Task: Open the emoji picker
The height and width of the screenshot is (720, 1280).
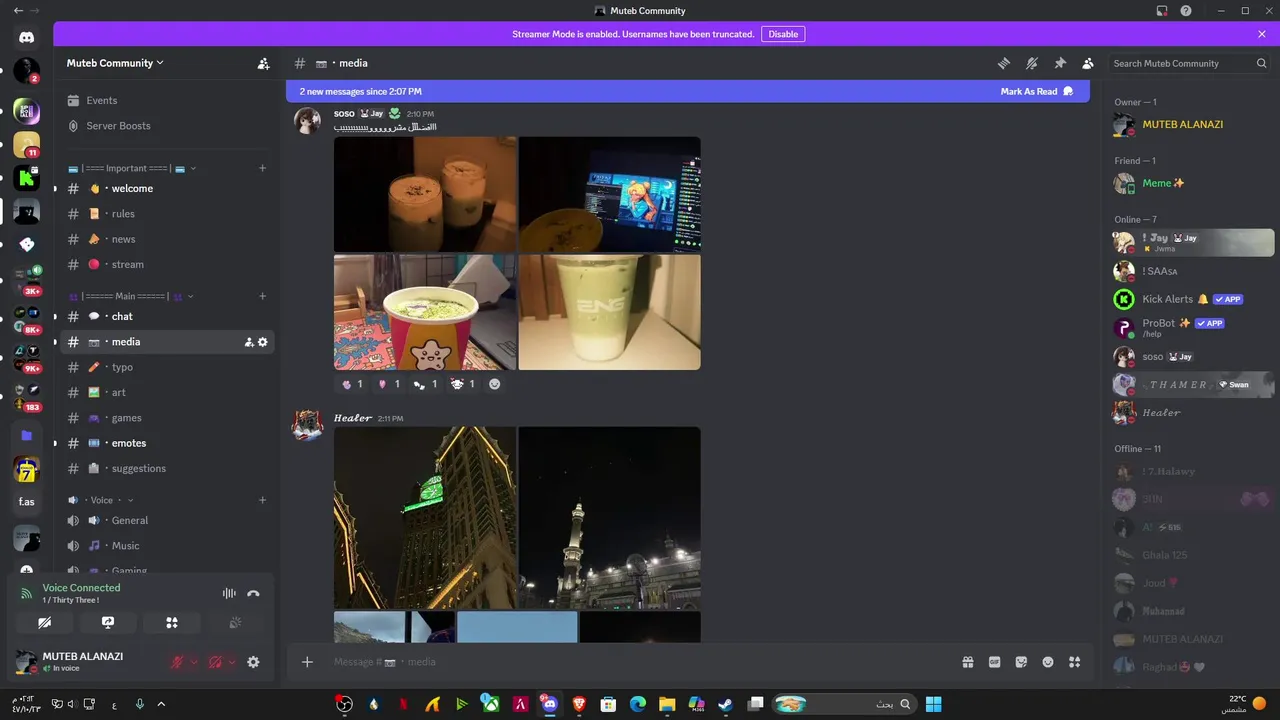Action: click(1048, 662)
